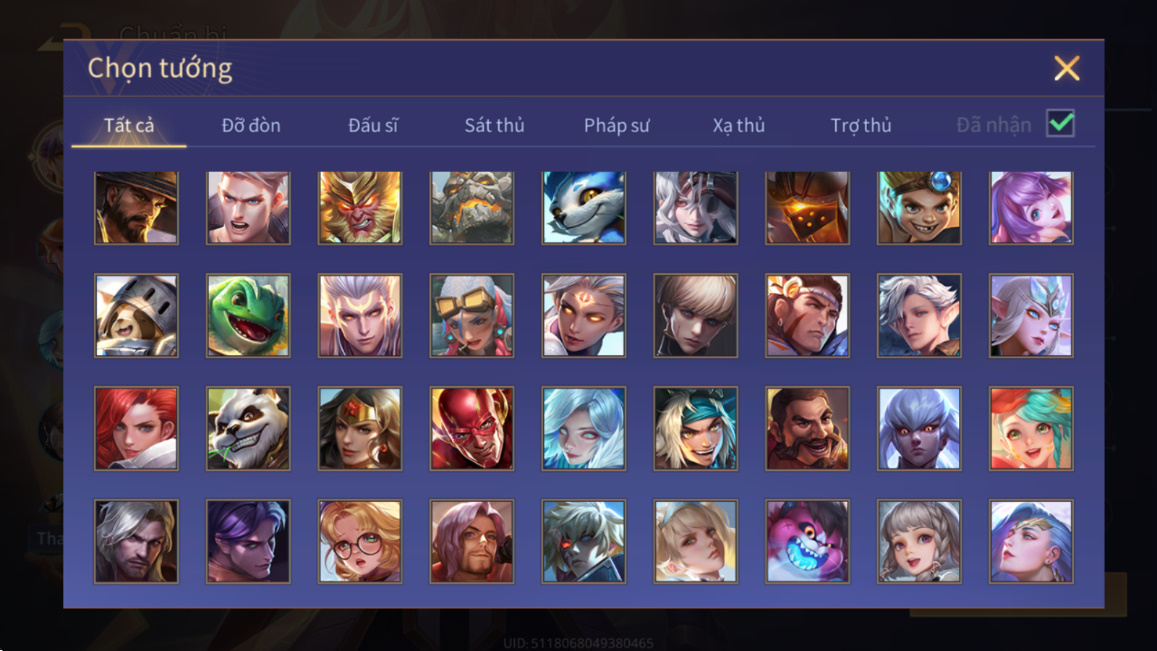This screenshot has width=1157, height=651.
Task: Select the girl with round glasses hero
Action: point(360,542)
